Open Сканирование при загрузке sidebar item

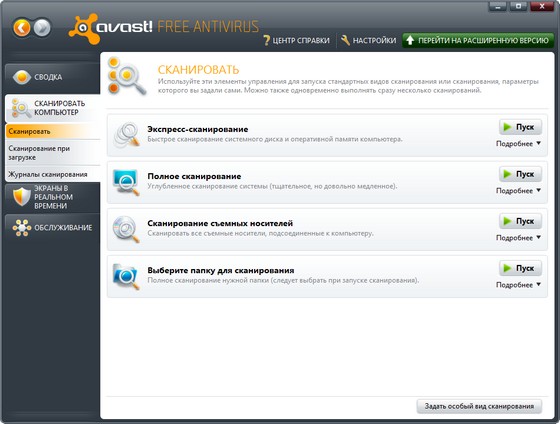tap(52, 153)
